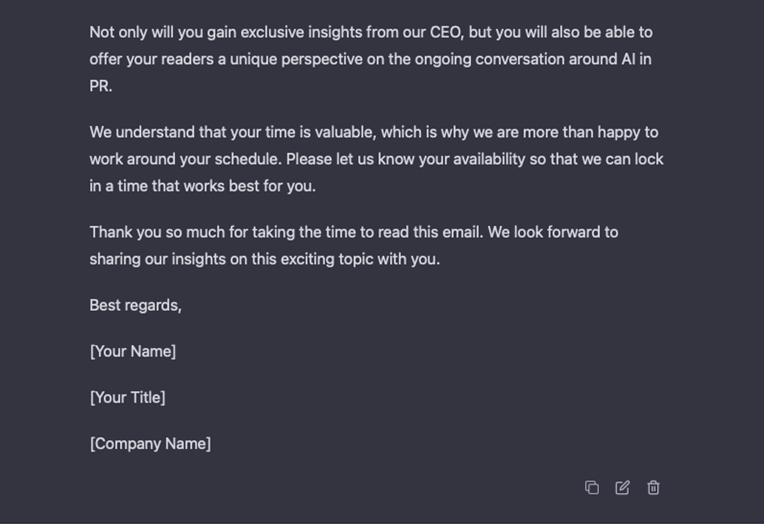764x524 pixels.
Task: Click the [Your Name] placeholder text
Action: point(133,351)
